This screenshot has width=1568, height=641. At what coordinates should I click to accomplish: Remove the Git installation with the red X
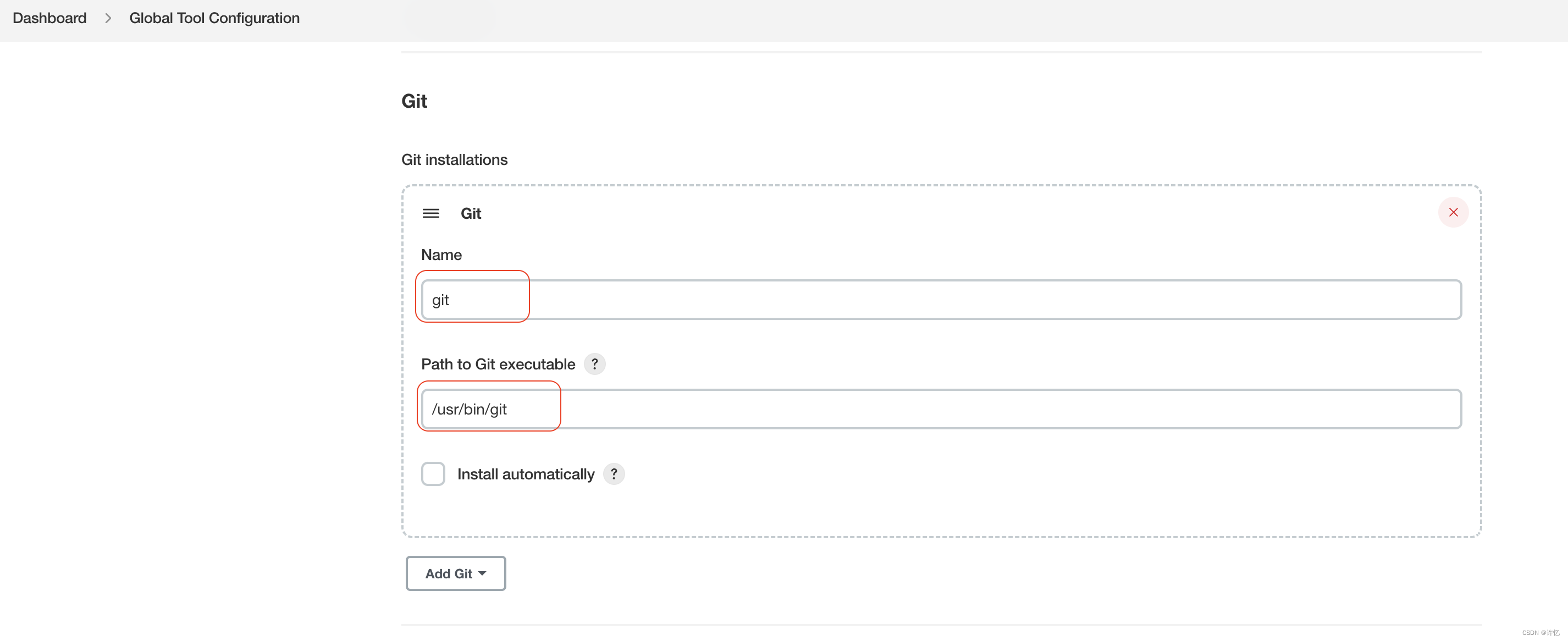1453,212
